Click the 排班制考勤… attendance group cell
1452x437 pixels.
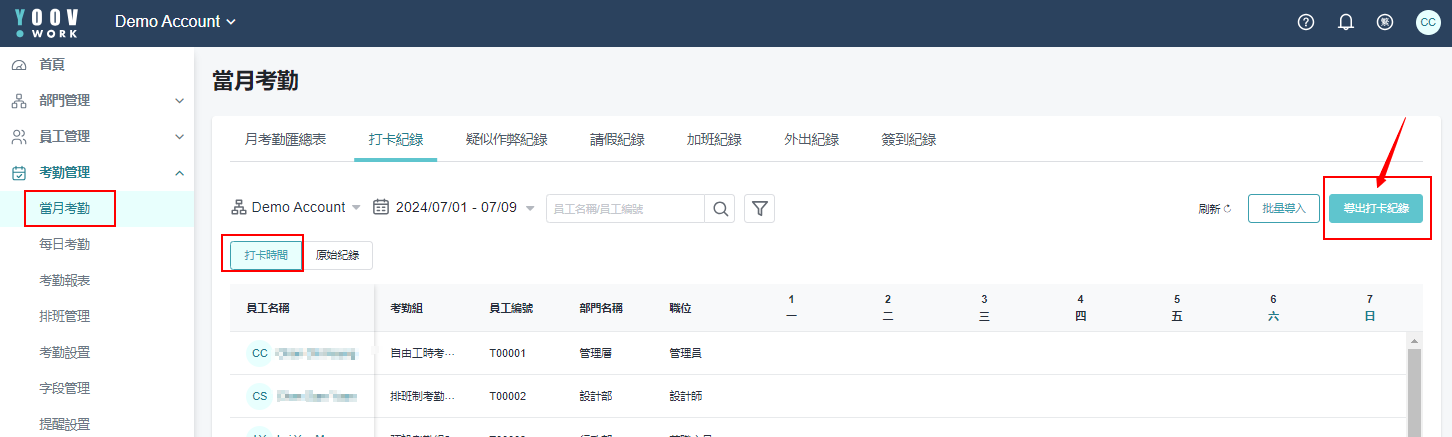[x=422, y=396]
